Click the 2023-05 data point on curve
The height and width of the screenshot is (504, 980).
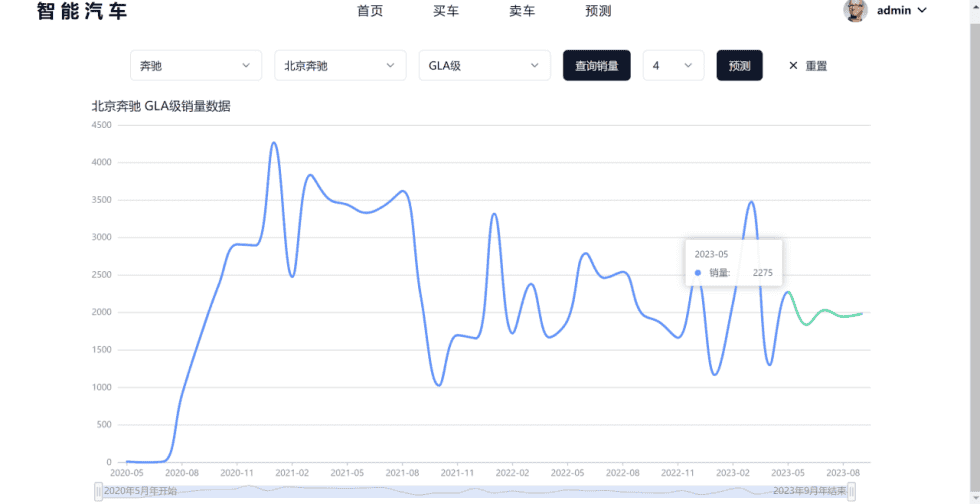coord(788,292)
